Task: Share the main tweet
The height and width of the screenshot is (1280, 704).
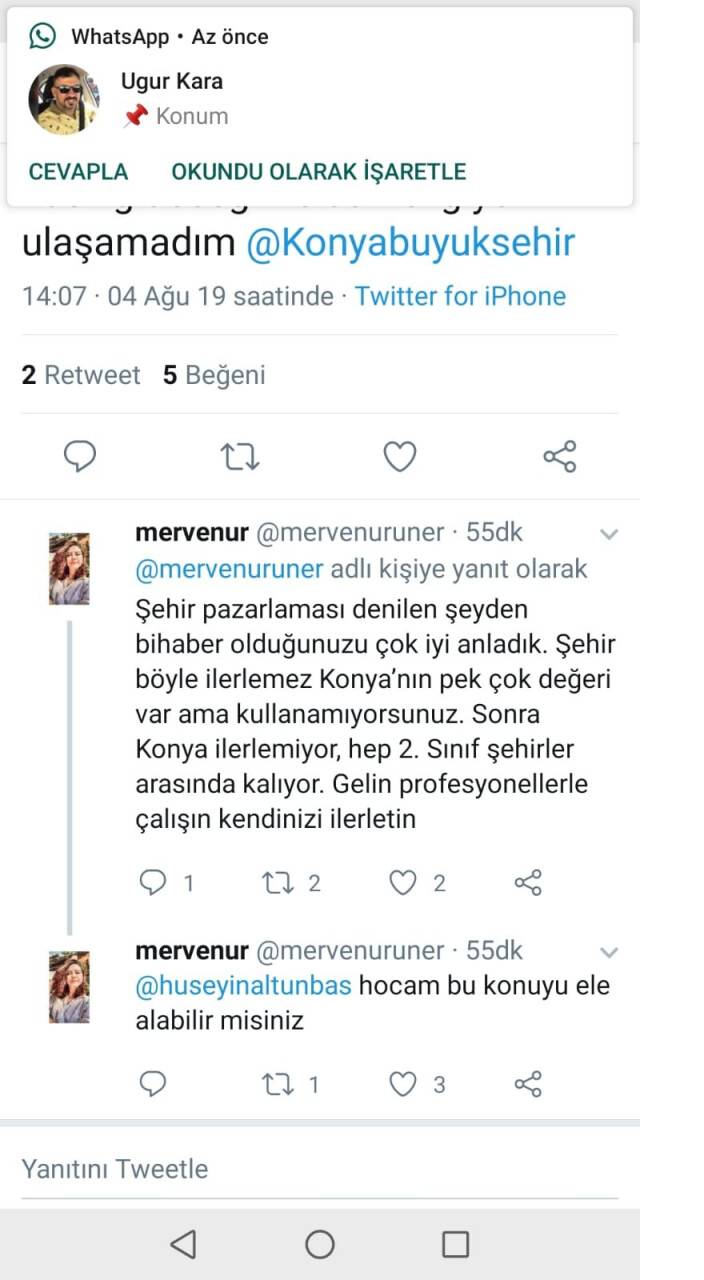Action: point(560,457)
